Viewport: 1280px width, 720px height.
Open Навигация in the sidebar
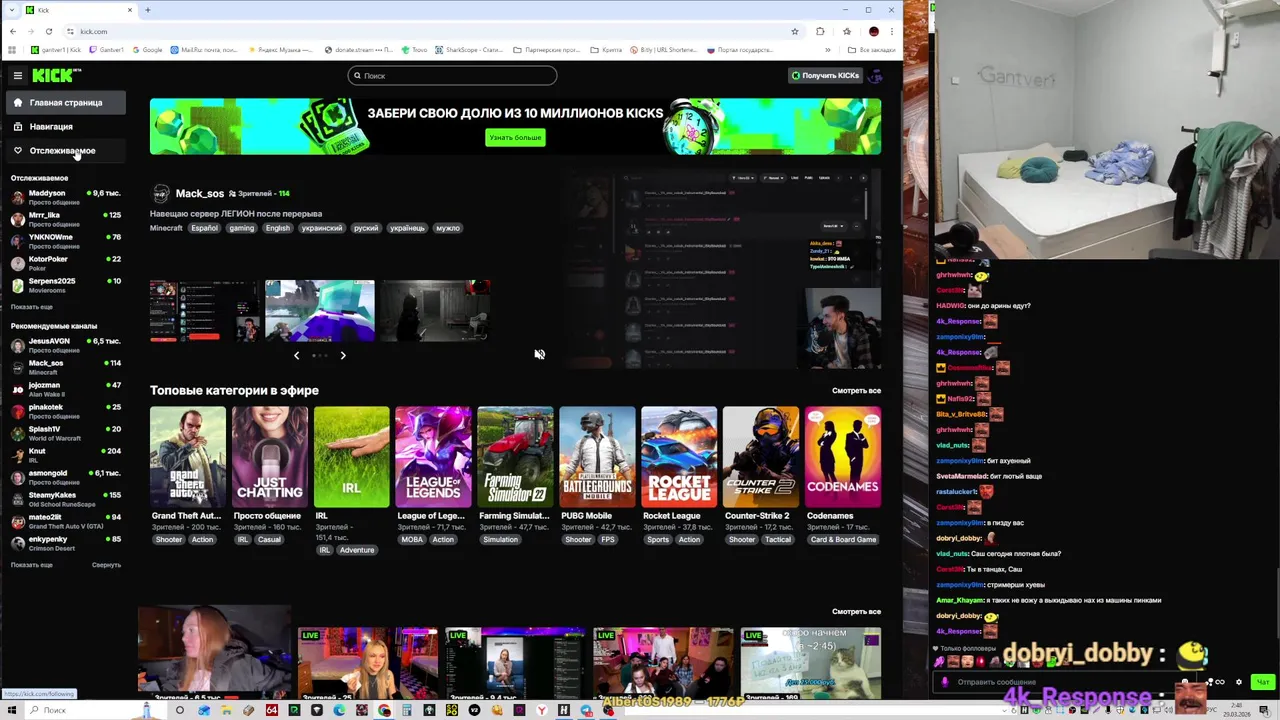pyautogui.click(x=65, y=127)
